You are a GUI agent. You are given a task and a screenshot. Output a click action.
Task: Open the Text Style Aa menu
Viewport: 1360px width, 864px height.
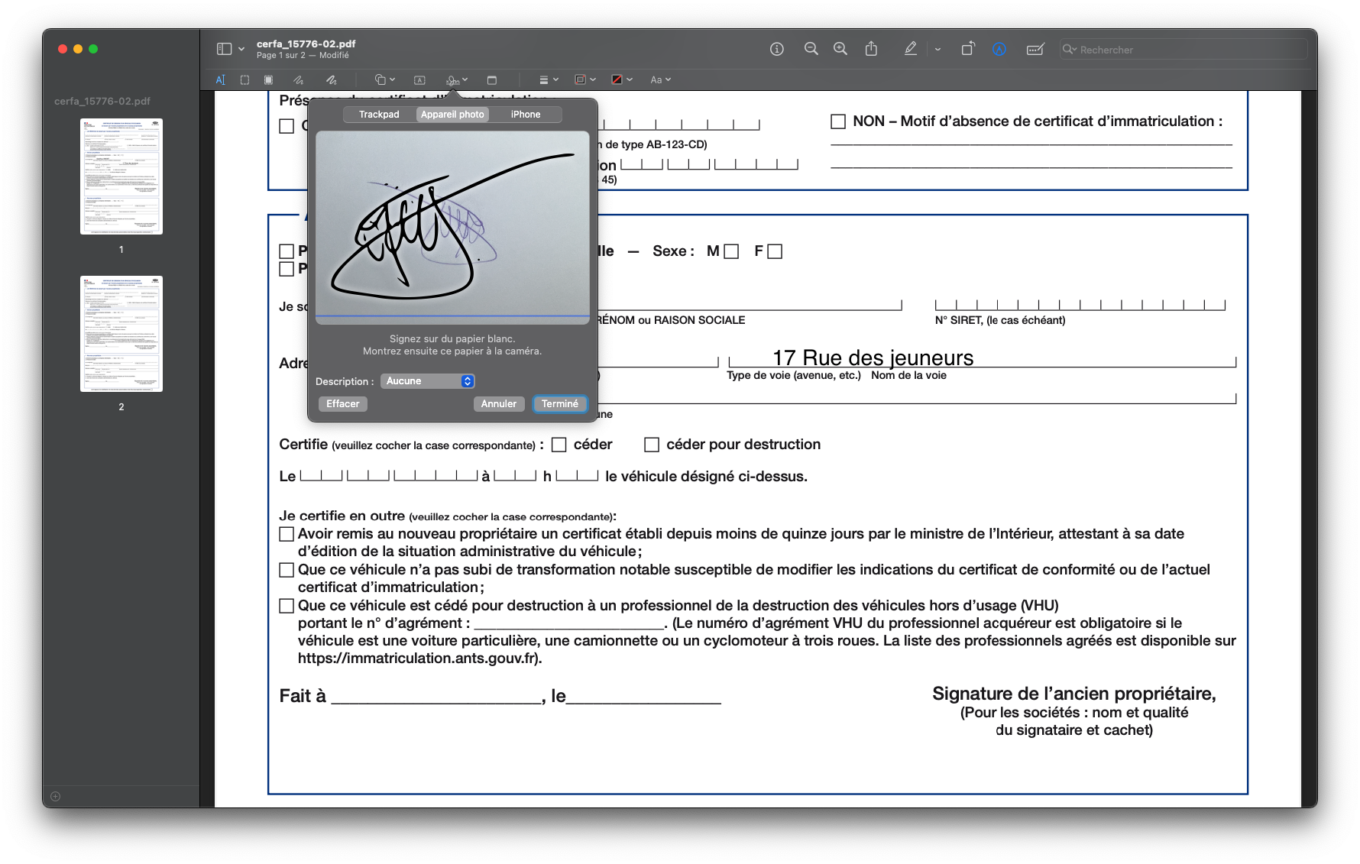[660, 79]
